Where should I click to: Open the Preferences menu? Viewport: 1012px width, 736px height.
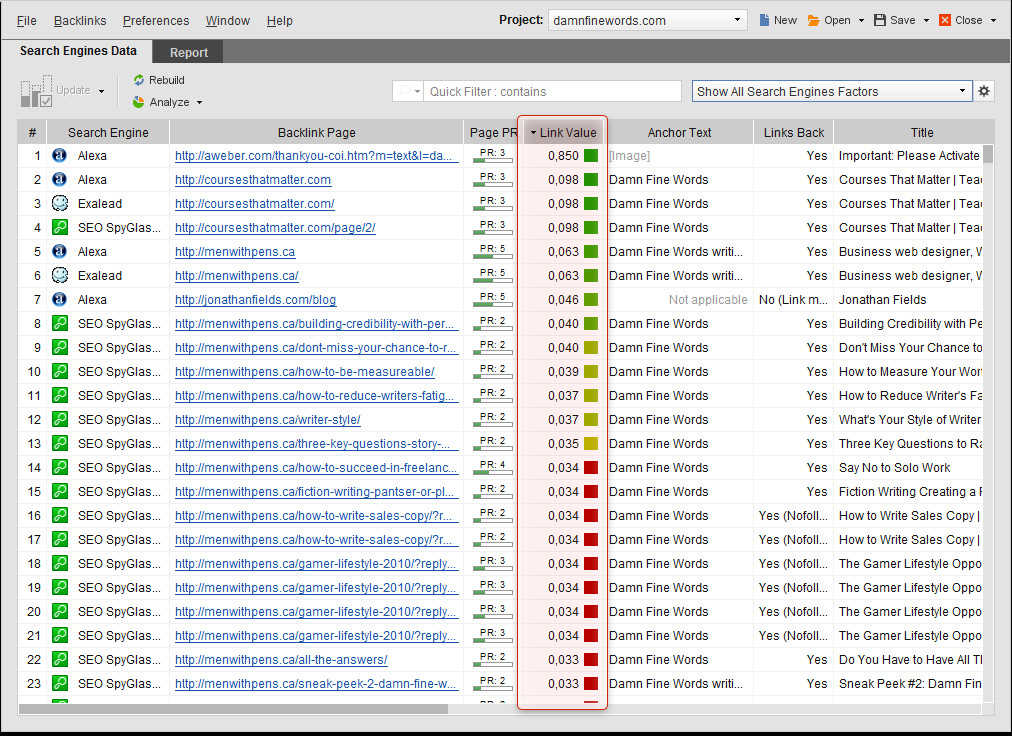[x=156, y=21]
